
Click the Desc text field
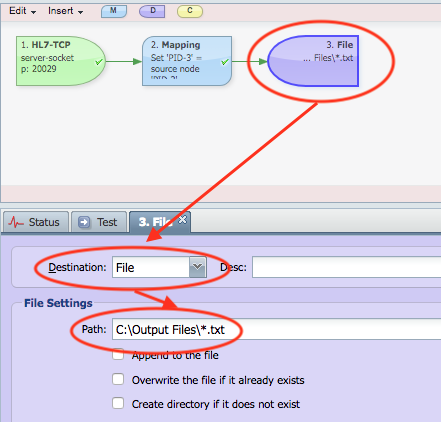click(x=346, y=267)
